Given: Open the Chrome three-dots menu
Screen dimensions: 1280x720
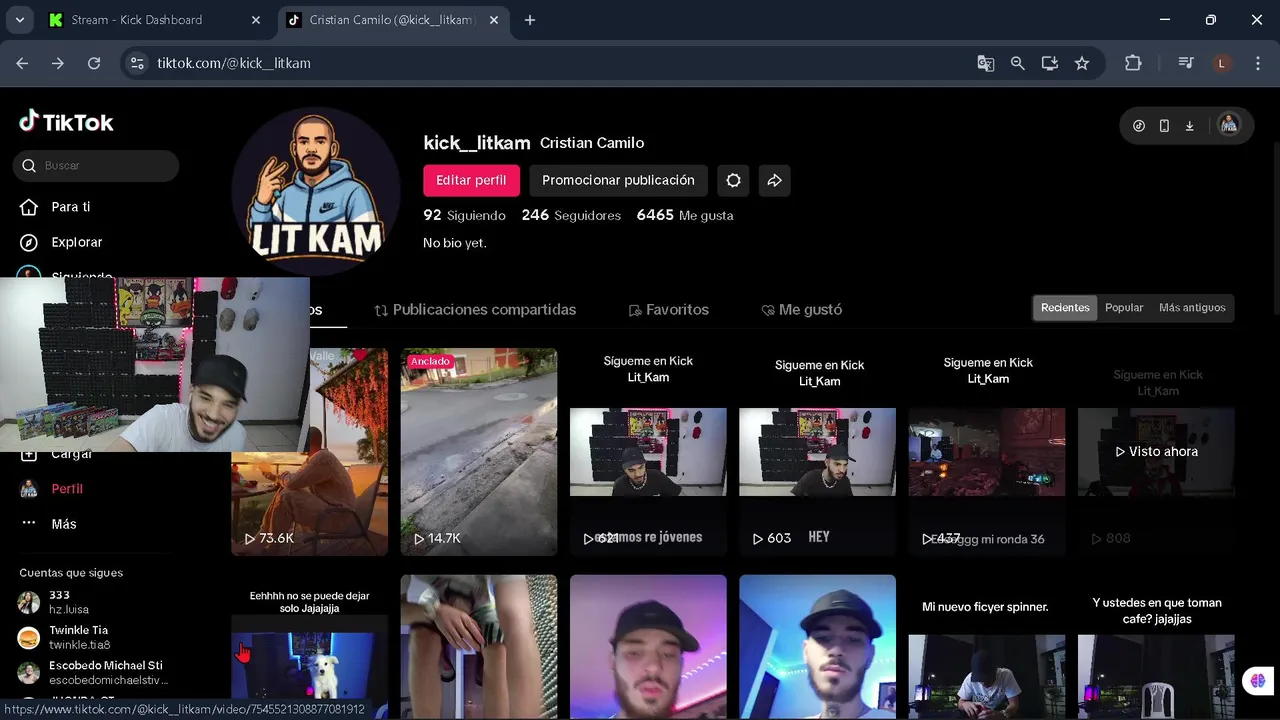Looking at the screenshot, I should 1256,63.
